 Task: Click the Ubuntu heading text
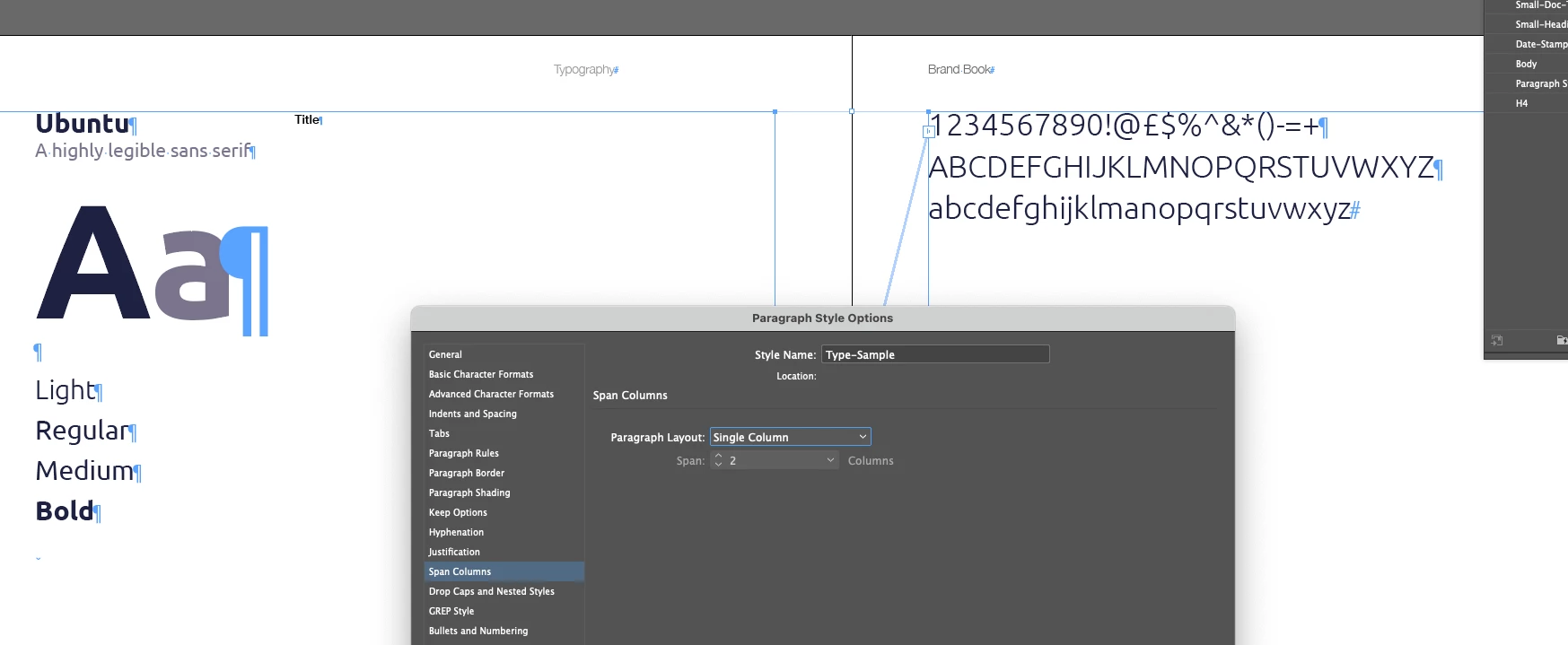click(83, 124)
